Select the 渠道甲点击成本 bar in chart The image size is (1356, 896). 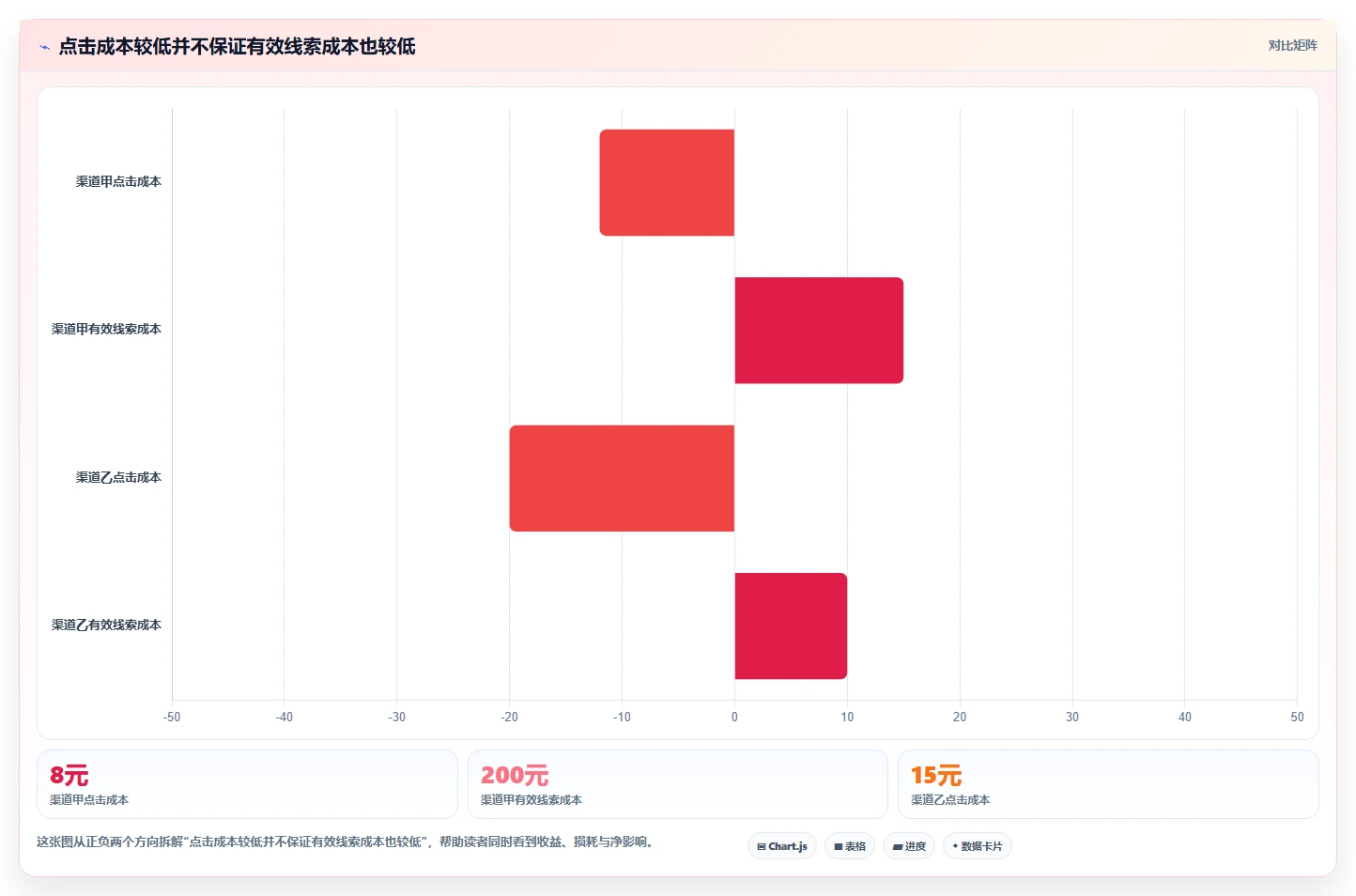667,182
